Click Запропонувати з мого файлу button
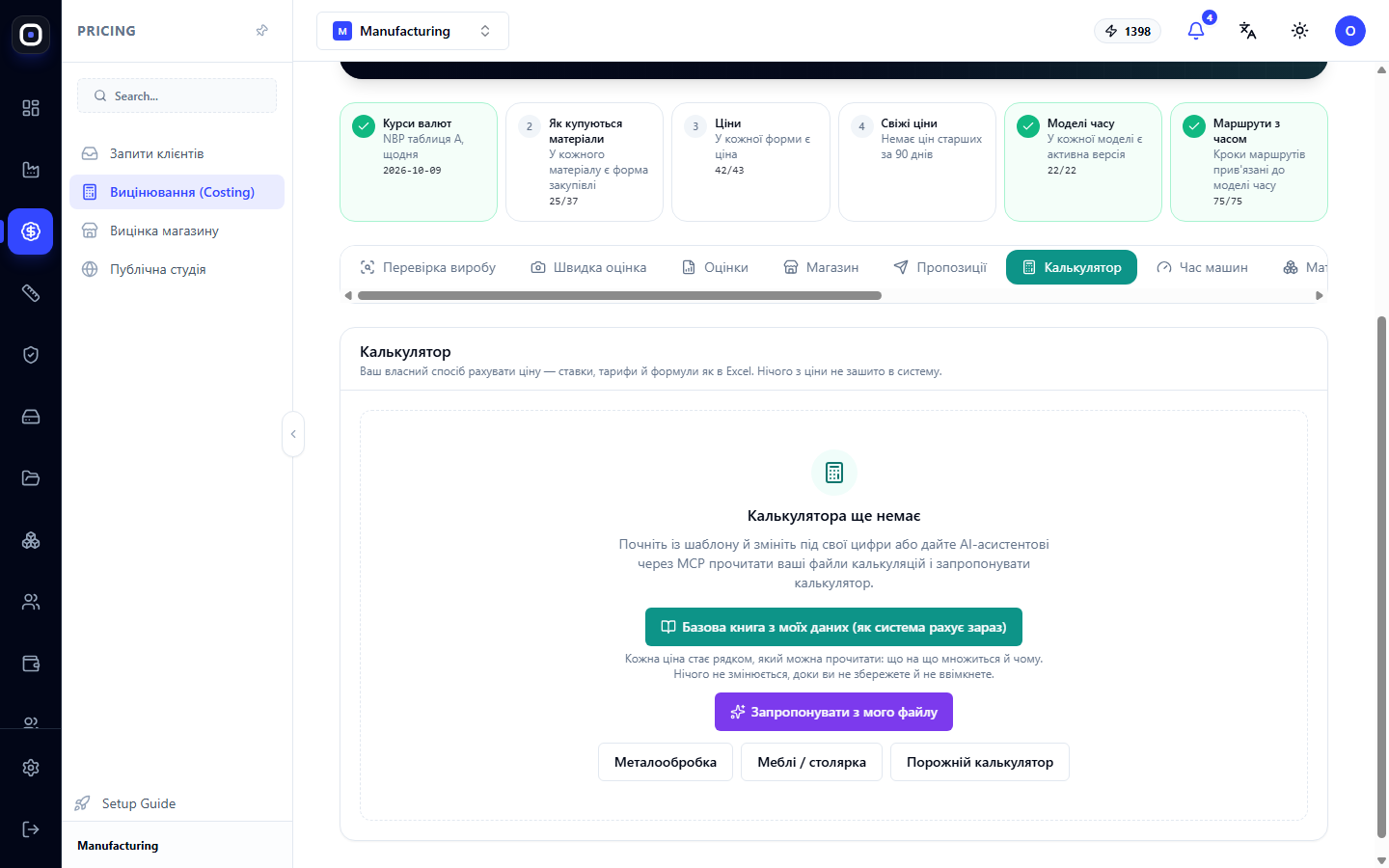 (833, 712)
